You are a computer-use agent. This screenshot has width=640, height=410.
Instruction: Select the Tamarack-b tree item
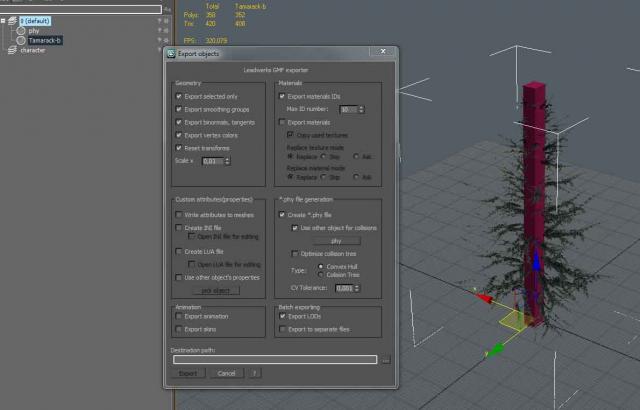45,40
